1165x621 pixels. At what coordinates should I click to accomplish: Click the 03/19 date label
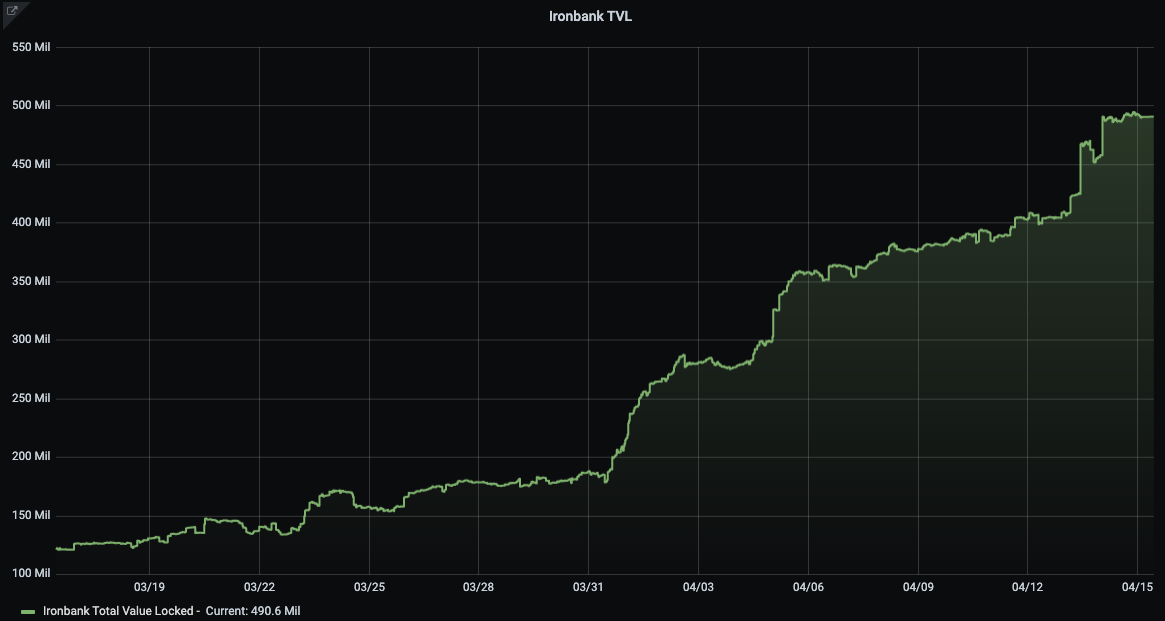coord(149,587)
